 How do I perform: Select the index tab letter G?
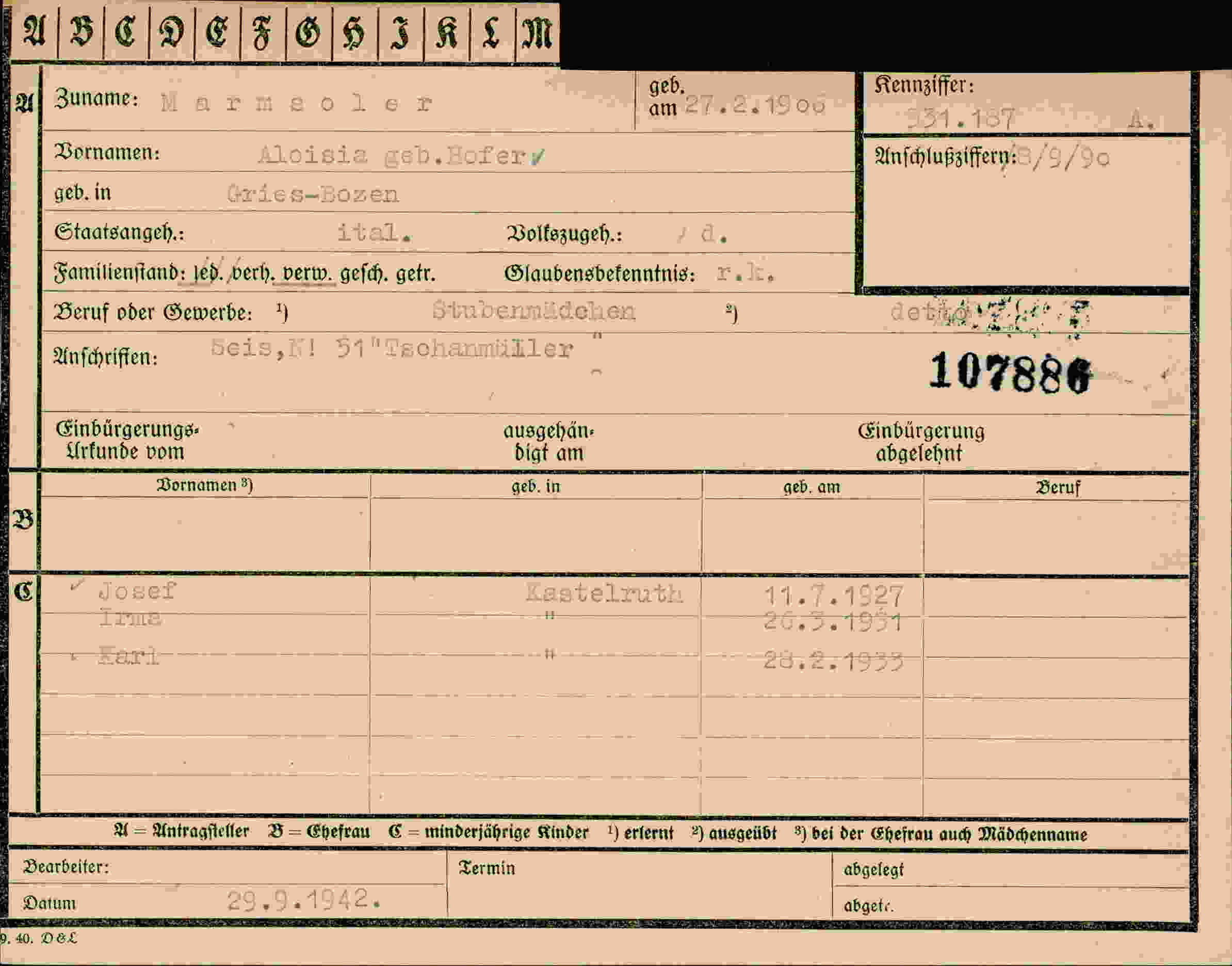[x=308, y=31]
